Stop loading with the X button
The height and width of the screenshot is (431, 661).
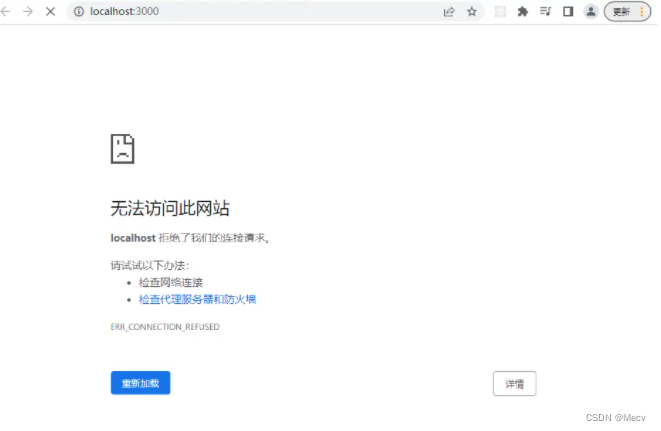[51, 11]
